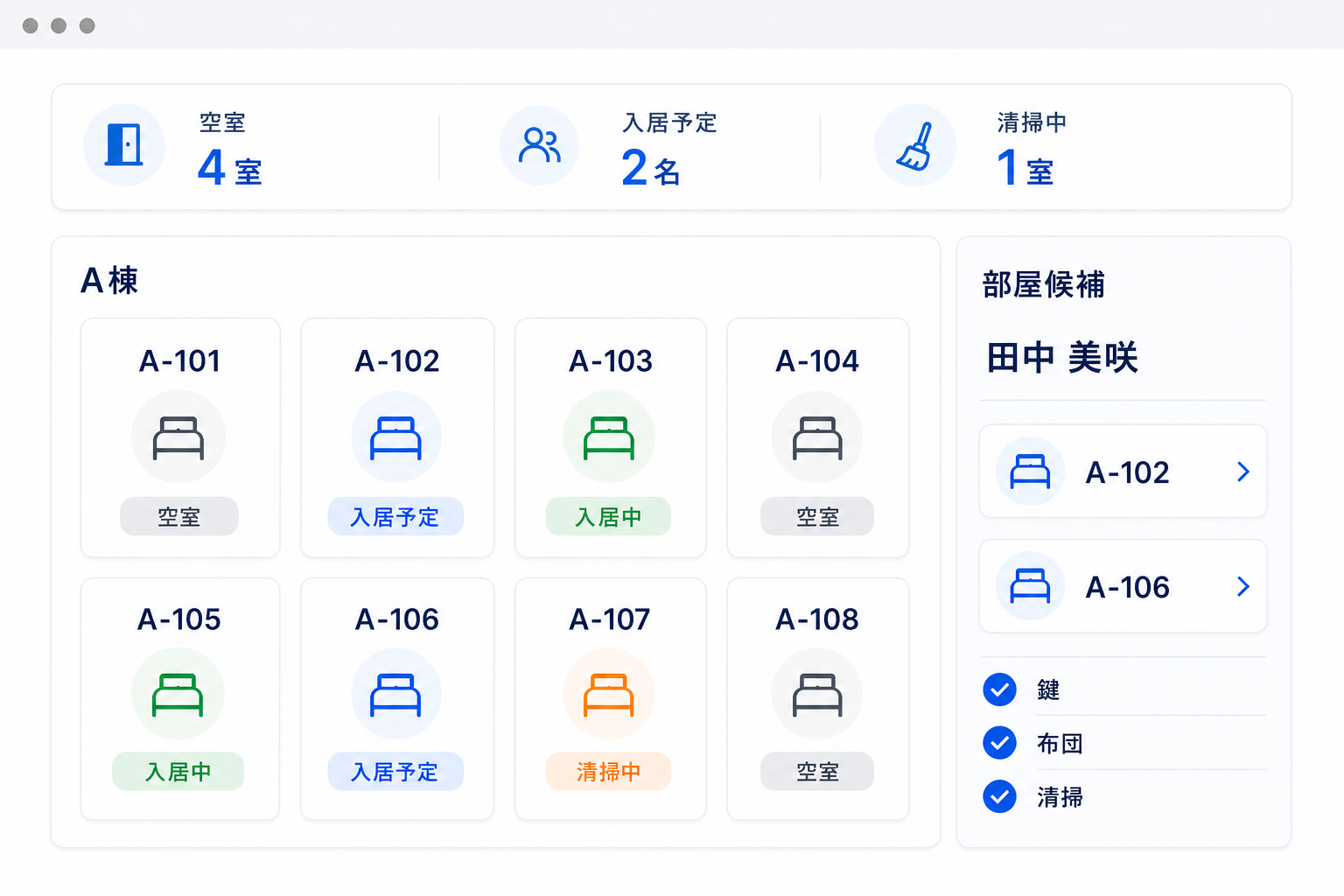Click the door icon for 空室

(124, 145)
